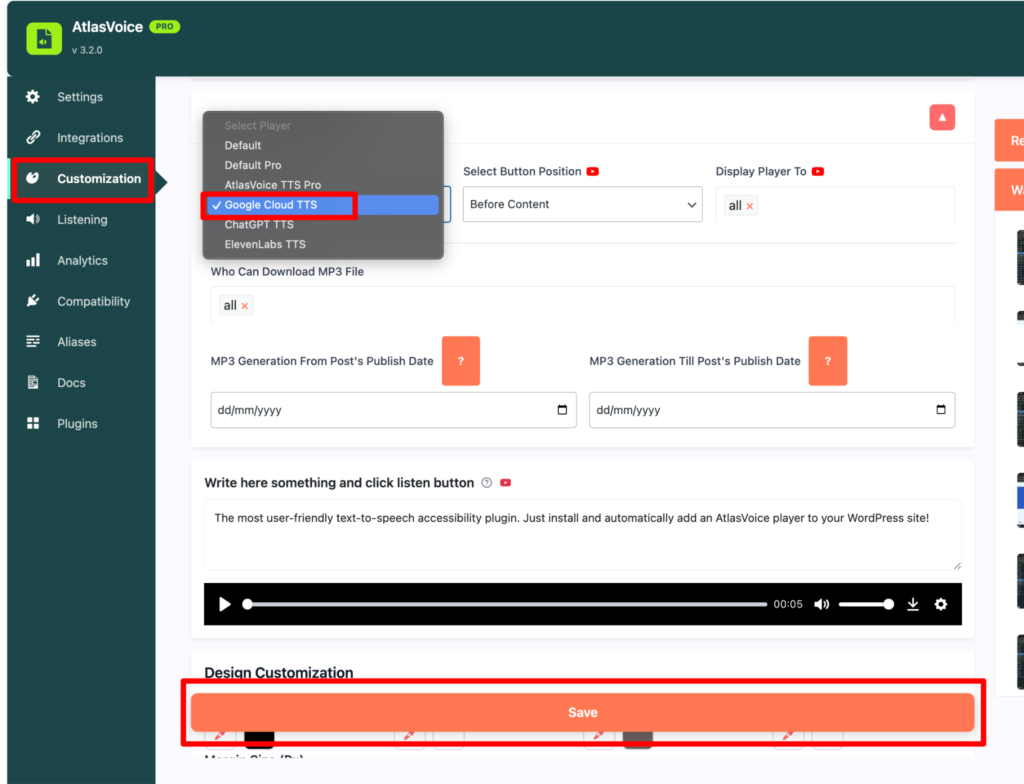Open the audio player settings gear

[x=940, y=604]
